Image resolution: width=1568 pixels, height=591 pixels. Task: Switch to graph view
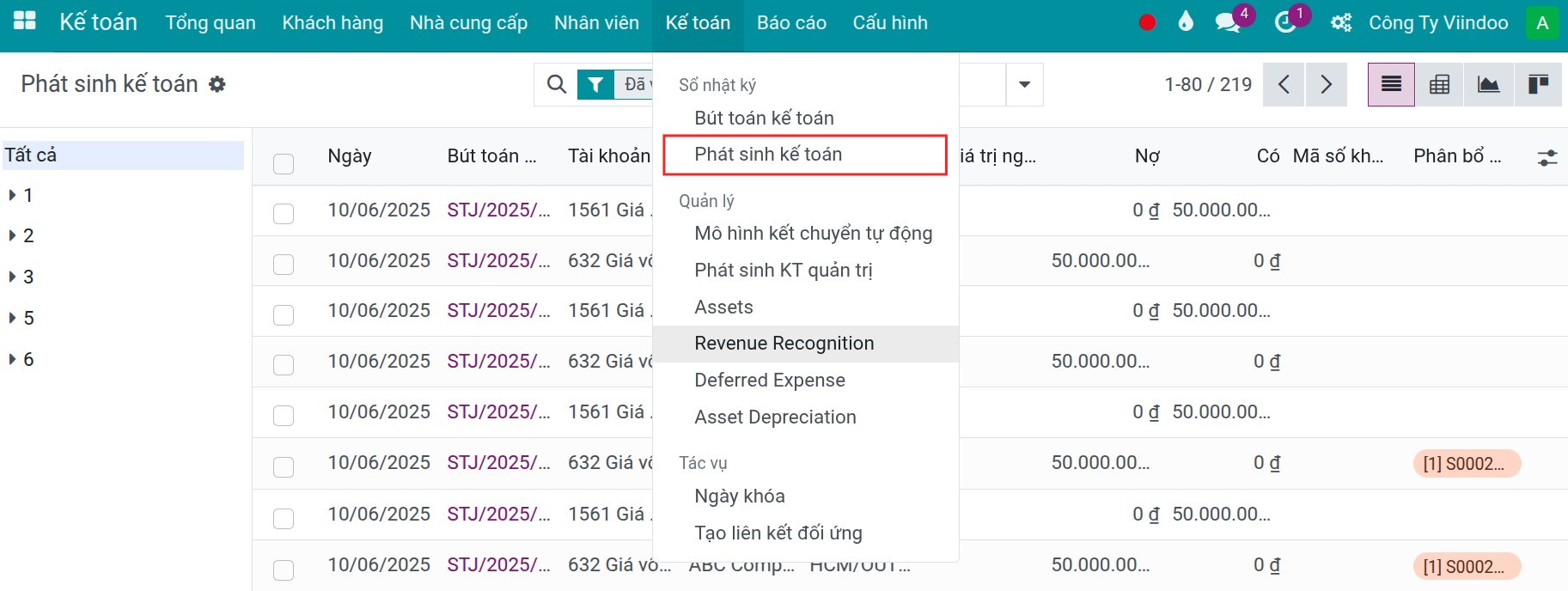pyautogui.click(x=1488, y=84)
